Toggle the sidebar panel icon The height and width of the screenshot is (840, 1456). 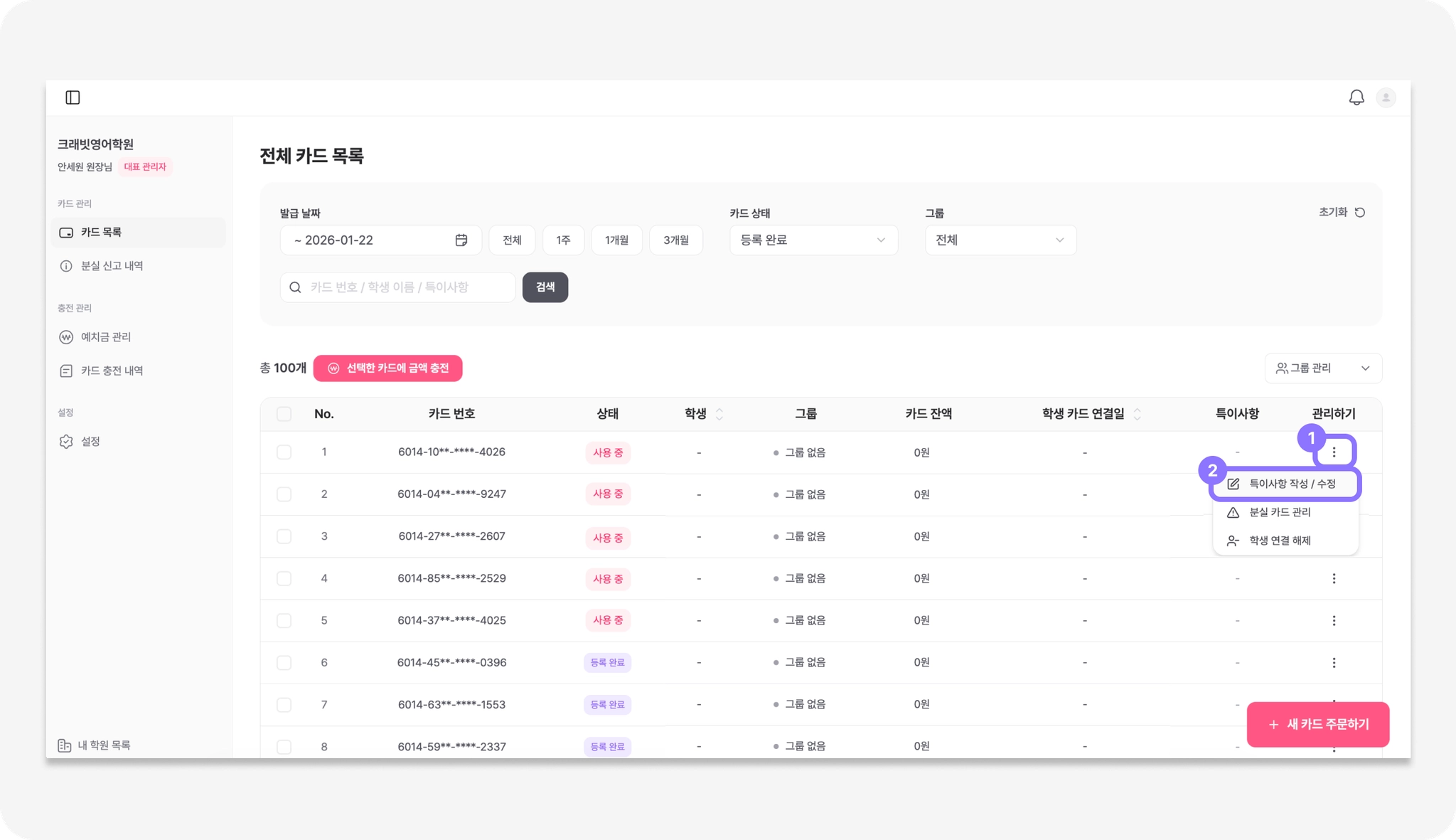[x=73, y=97]
